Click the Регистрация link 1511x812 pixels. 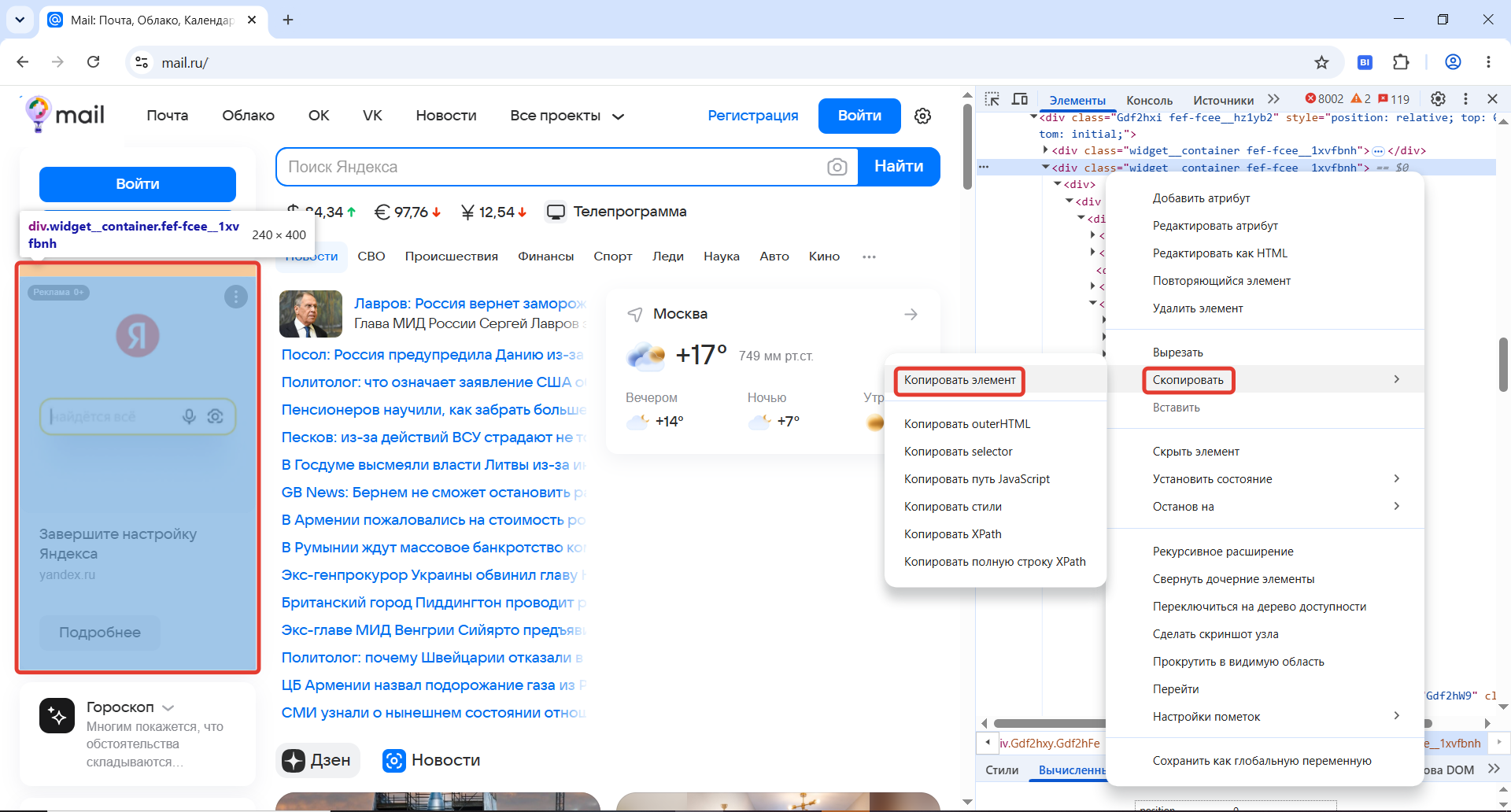[752, 116]
